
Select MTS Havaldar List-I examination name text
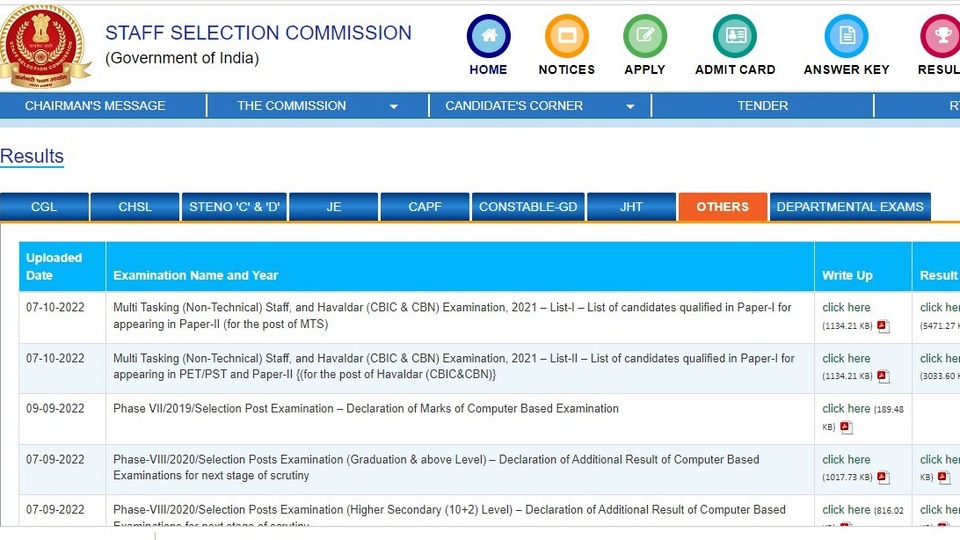452,315
